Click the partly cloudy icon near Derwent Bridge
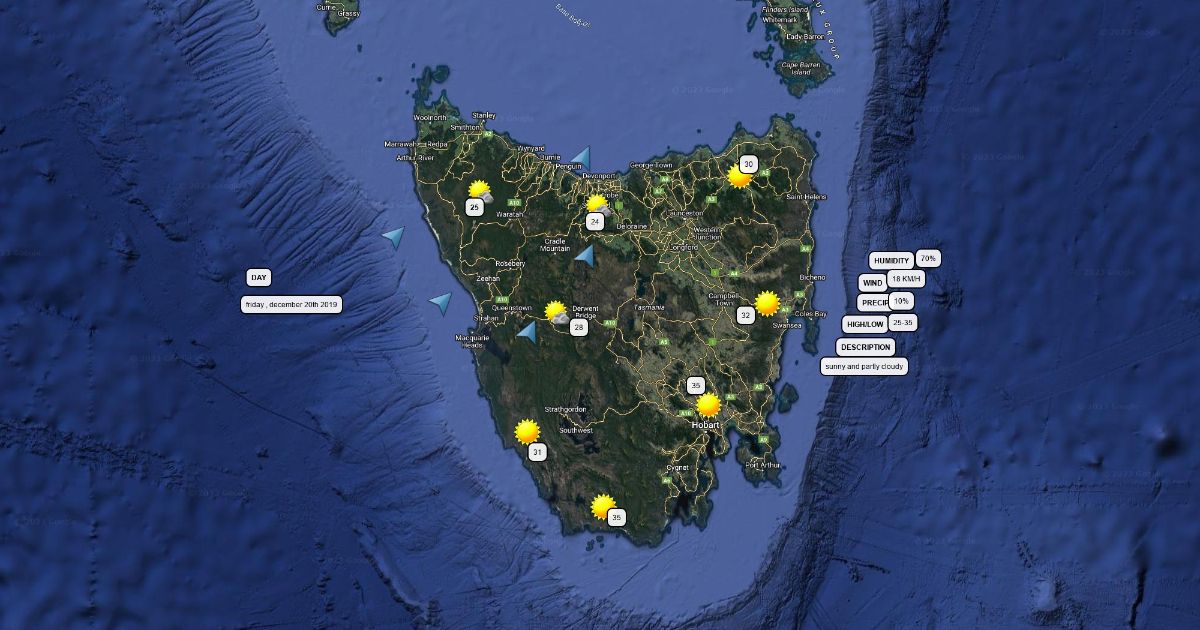The width and height of the screenshot is (1200, 630). 557,313
